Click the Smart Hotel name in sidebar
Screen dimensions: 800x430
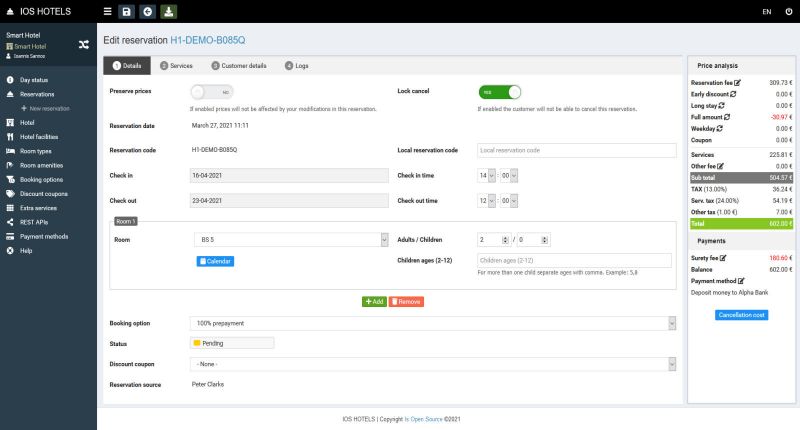point(23,35)
